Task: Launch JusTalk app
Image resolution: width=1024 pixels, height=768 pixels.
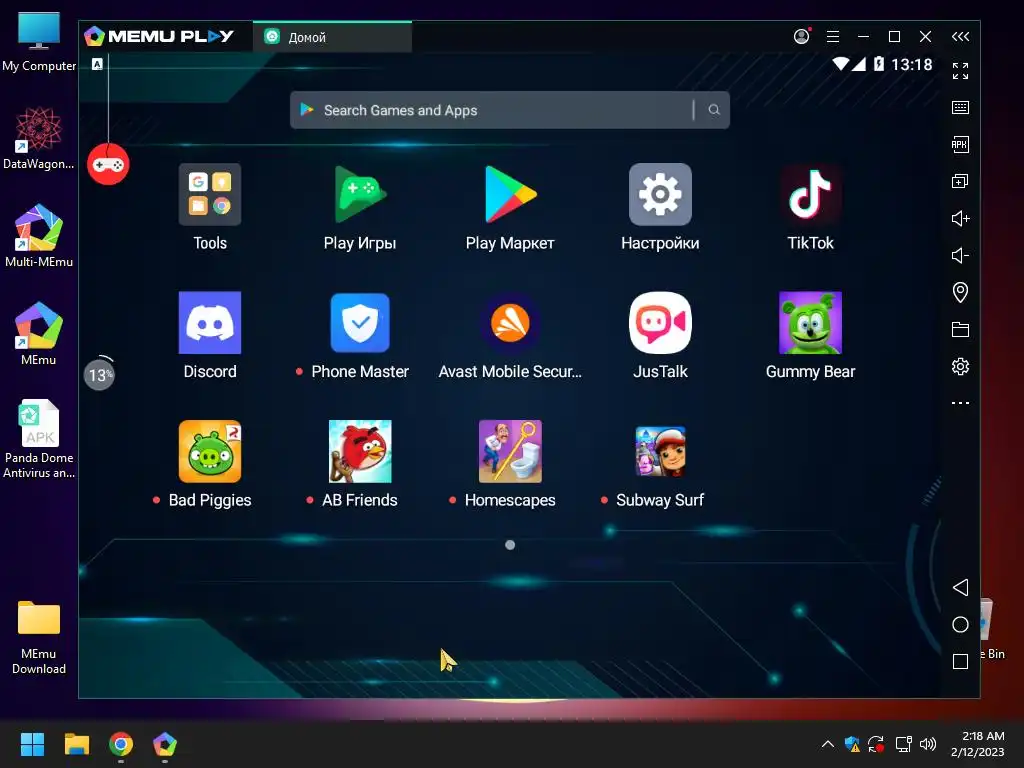Action: (660, 323)
